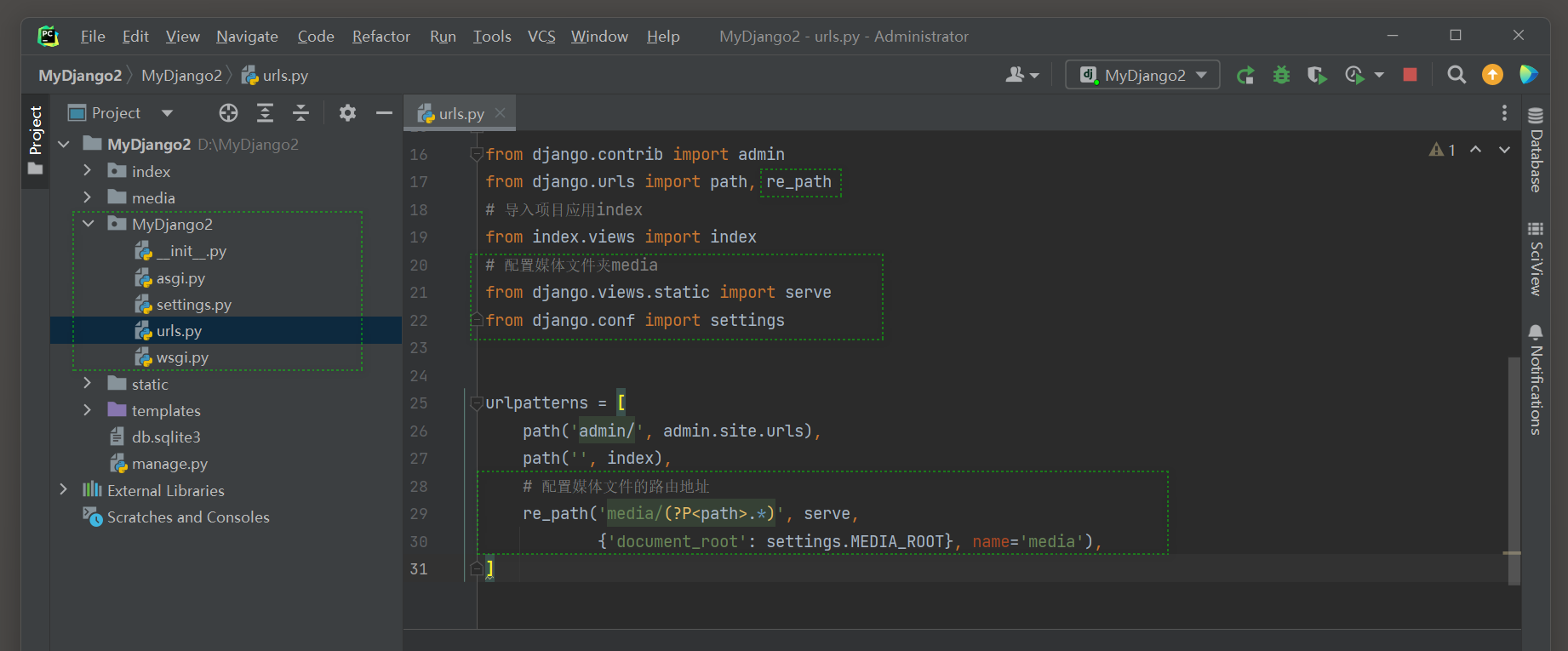Start debugging with the bug icon
Image resolution: width=1568 pixels, height=651 pixels.
point(1281,75)
